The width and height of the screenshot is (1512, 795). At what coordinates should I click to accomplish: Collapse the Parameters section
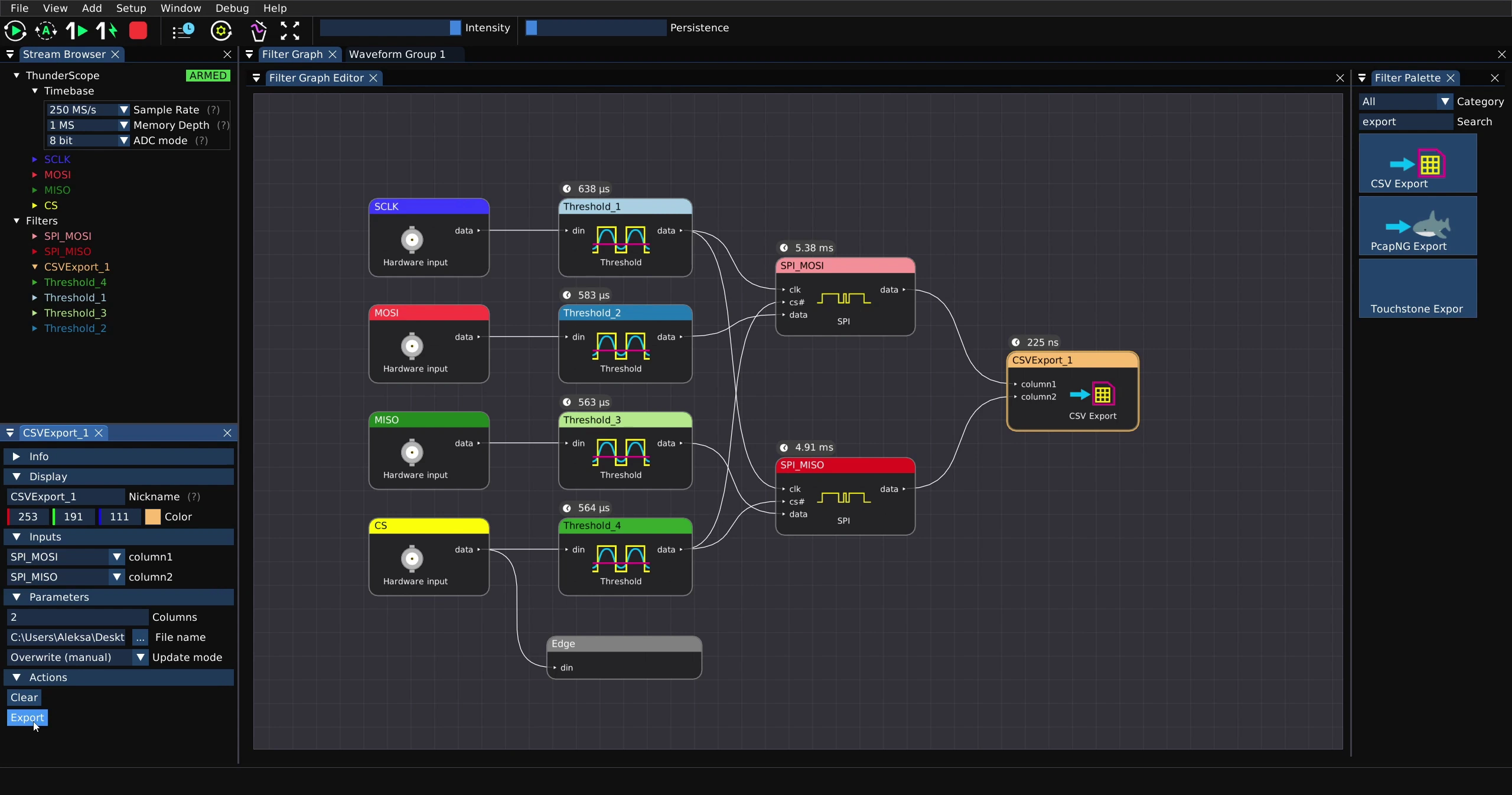point(119,597)
